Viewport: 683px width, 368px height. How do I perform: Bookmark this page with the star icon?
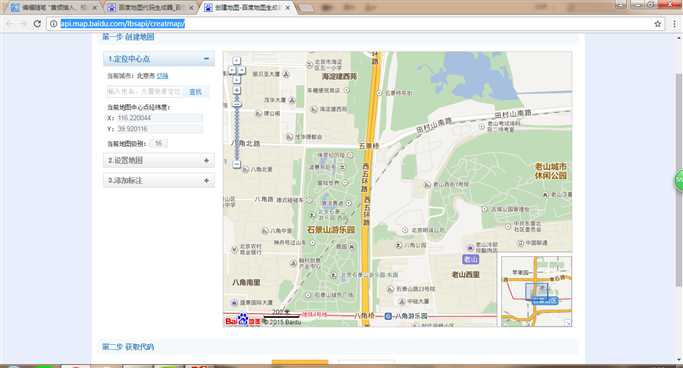tap(658, 24)
